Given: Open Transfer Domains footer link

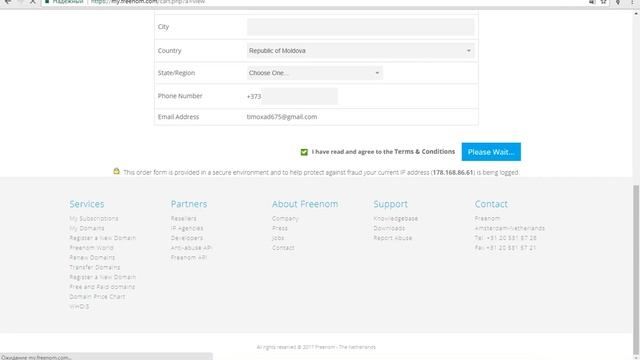Looking at the screenshot, I should coord(95,267).
